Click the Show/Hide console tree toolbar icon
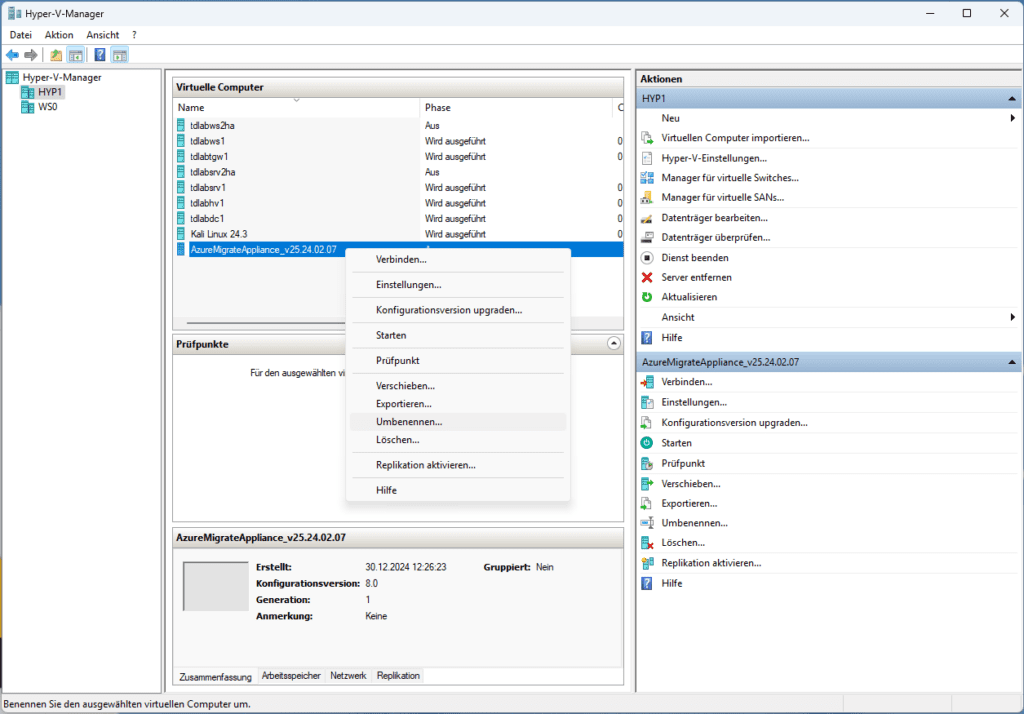 [76, 55]
